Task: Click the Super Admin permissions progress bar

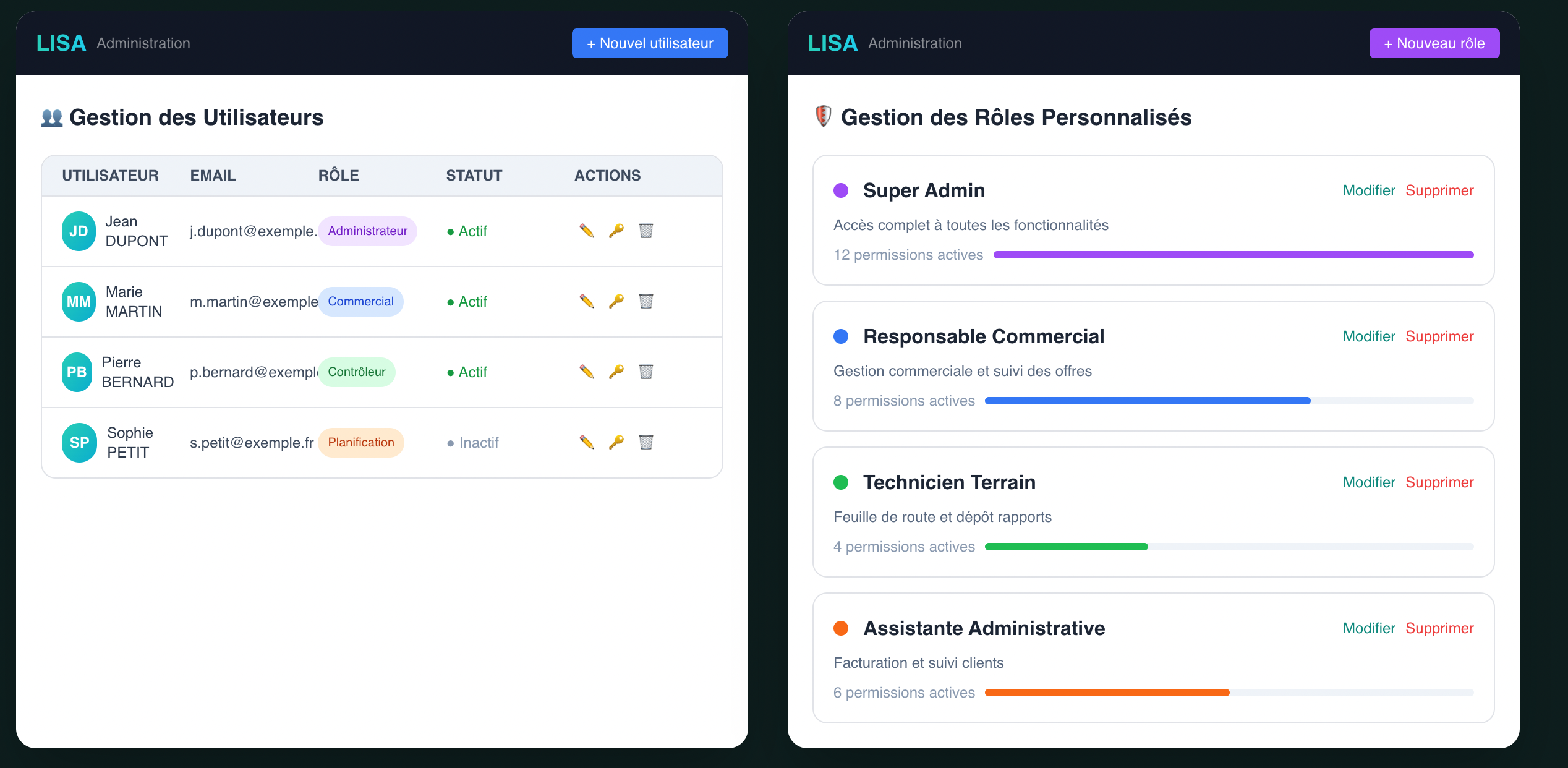Action: (1233, 255)
